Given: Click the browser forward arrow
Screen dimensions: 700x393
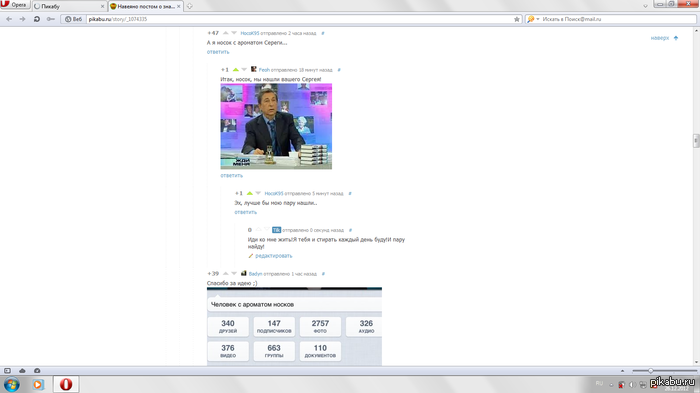Looking at the screenshot, I should pyautogui.click(x=22, y=19).
